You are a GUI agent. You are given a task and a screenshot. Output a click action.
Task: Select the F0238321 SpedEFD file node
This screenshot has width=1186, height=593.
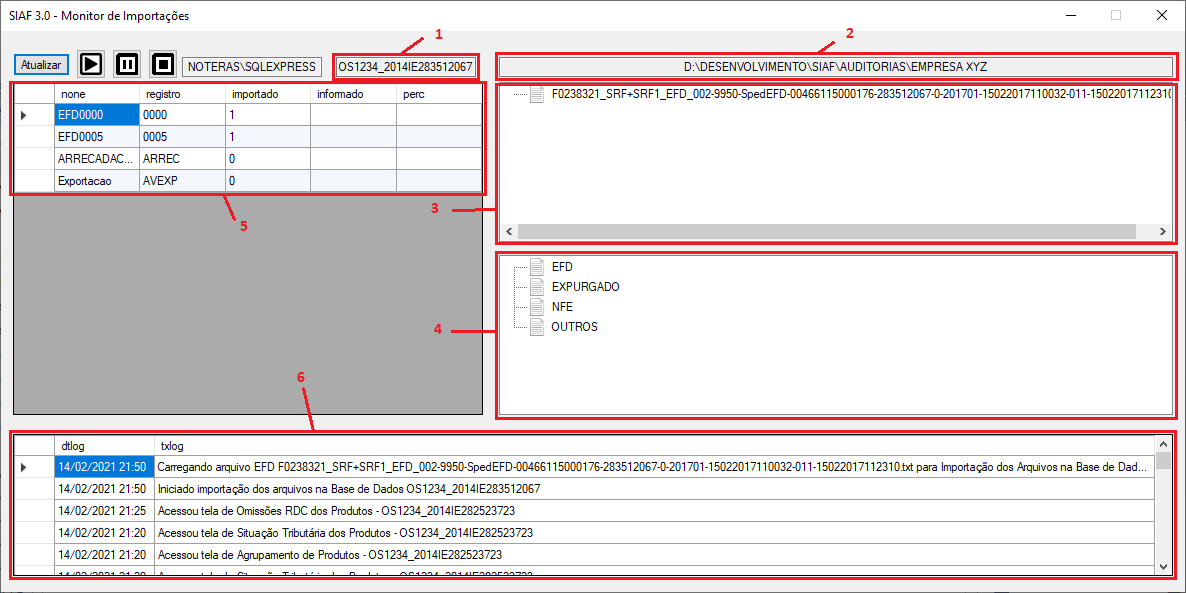850,95
